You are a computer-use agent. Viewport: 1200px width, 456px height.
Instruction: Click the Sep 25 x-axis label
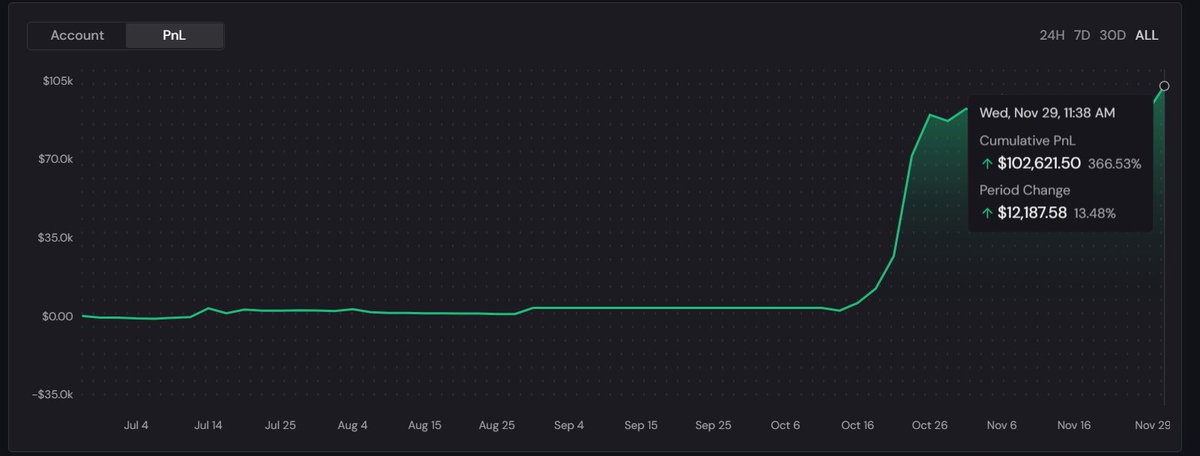(x=713, y=425)
